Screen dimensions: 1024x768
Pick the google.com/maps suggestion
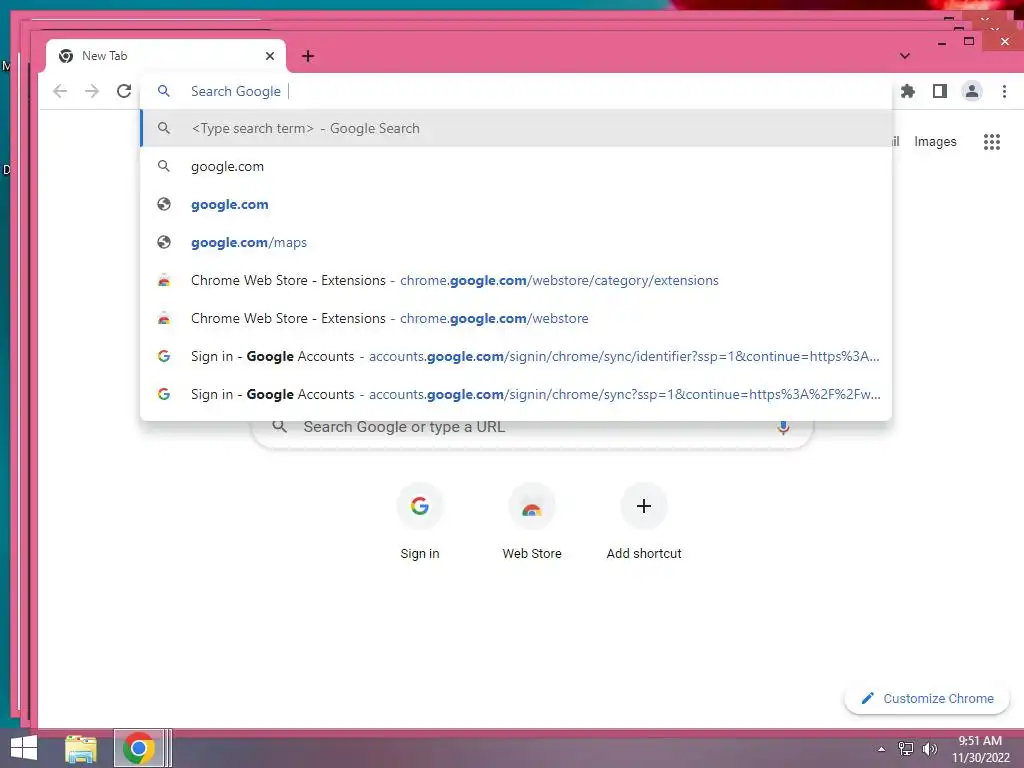516,242
